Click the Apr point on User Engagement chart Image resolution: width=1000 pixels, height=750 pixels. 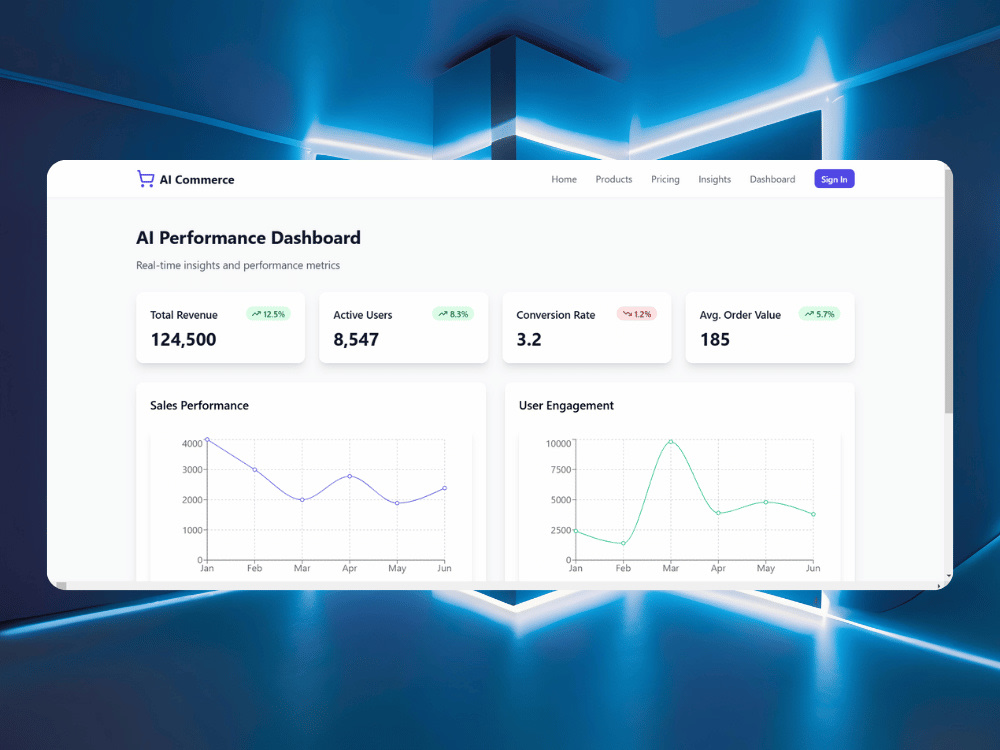click(718, 513)
